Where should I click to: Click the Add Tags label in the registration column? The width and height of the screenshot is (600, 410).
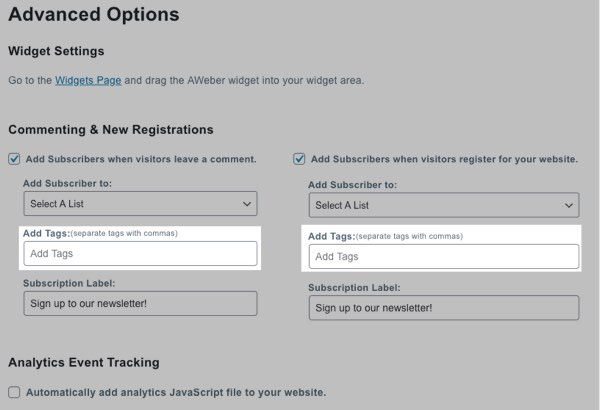click(x=330, y=236)
